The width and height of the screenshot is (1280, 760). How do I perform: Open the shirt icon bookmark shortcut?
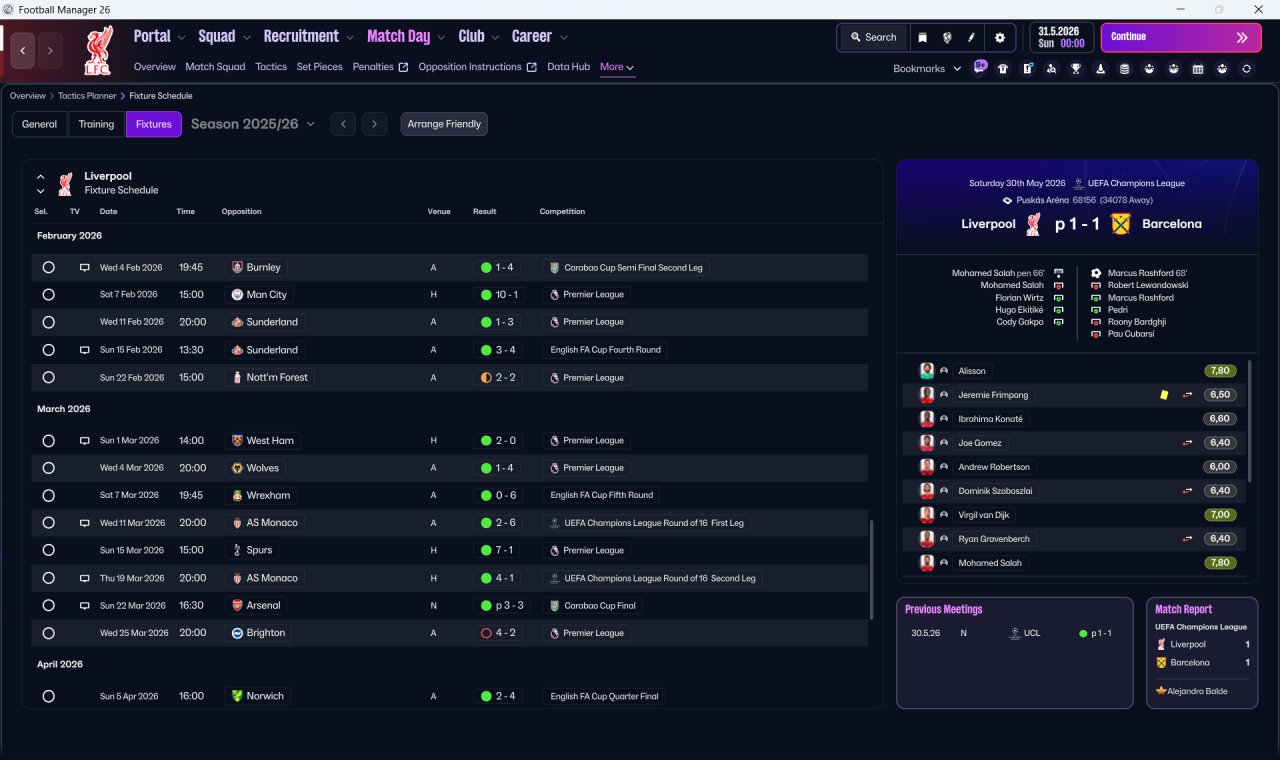click(x=1003, y=69)
